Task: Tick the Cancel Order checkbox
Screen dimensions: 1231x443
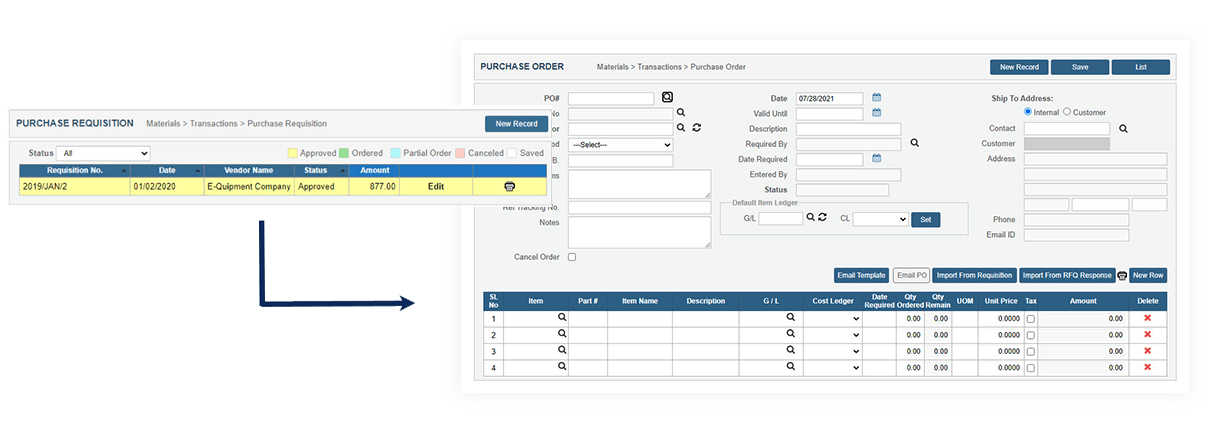Action: [x=572, y=257]
